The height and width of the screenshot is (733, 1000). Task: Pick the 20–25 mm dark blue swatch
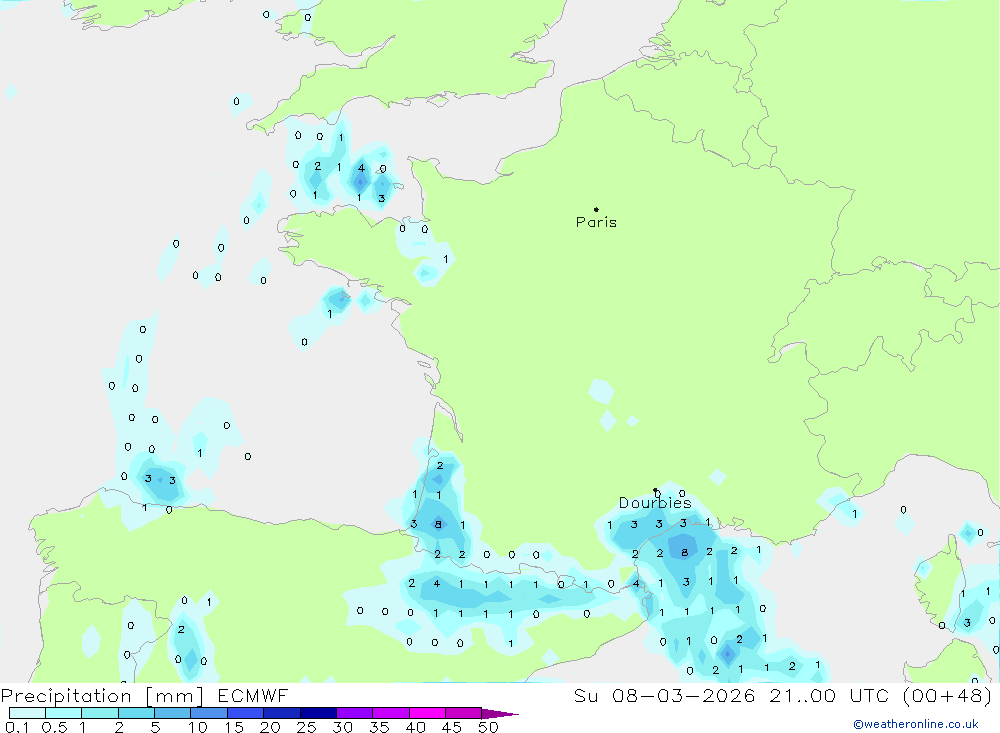[282, 713]
